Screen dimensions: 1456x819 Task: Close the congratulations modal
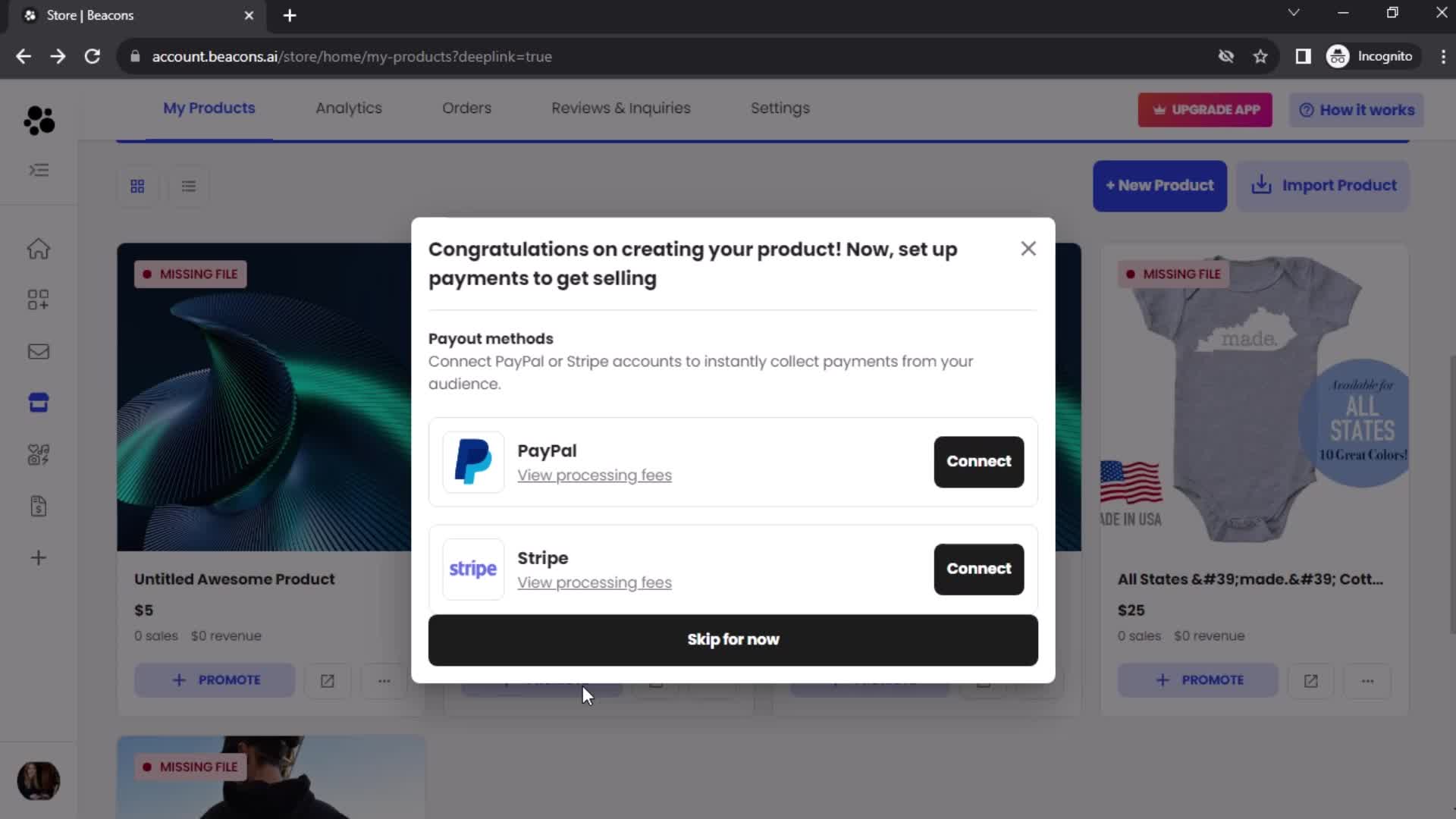1028,247
